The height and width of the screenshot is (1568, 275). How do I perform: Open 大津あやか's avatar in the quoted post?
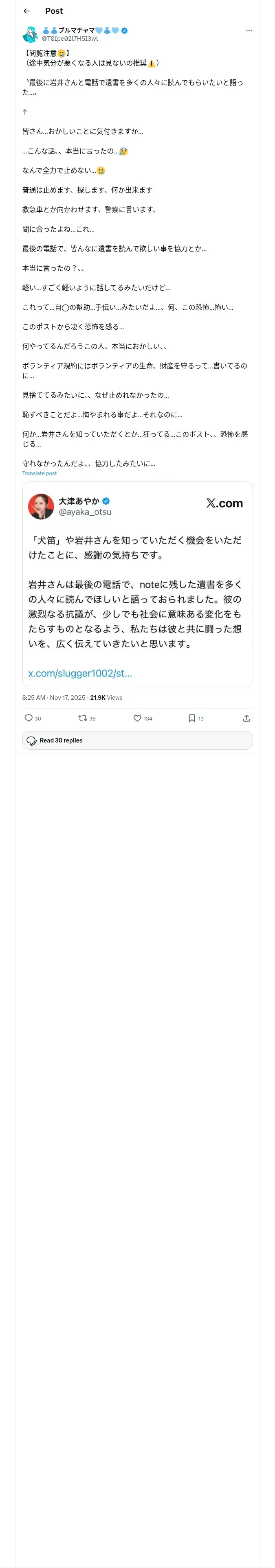pos(41,506)
